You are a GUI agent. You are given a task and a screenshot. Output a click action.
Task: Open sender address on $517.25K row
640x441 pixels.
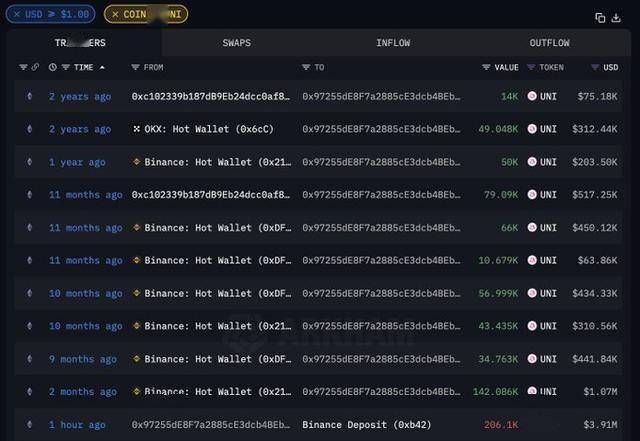tap(211, 195)
